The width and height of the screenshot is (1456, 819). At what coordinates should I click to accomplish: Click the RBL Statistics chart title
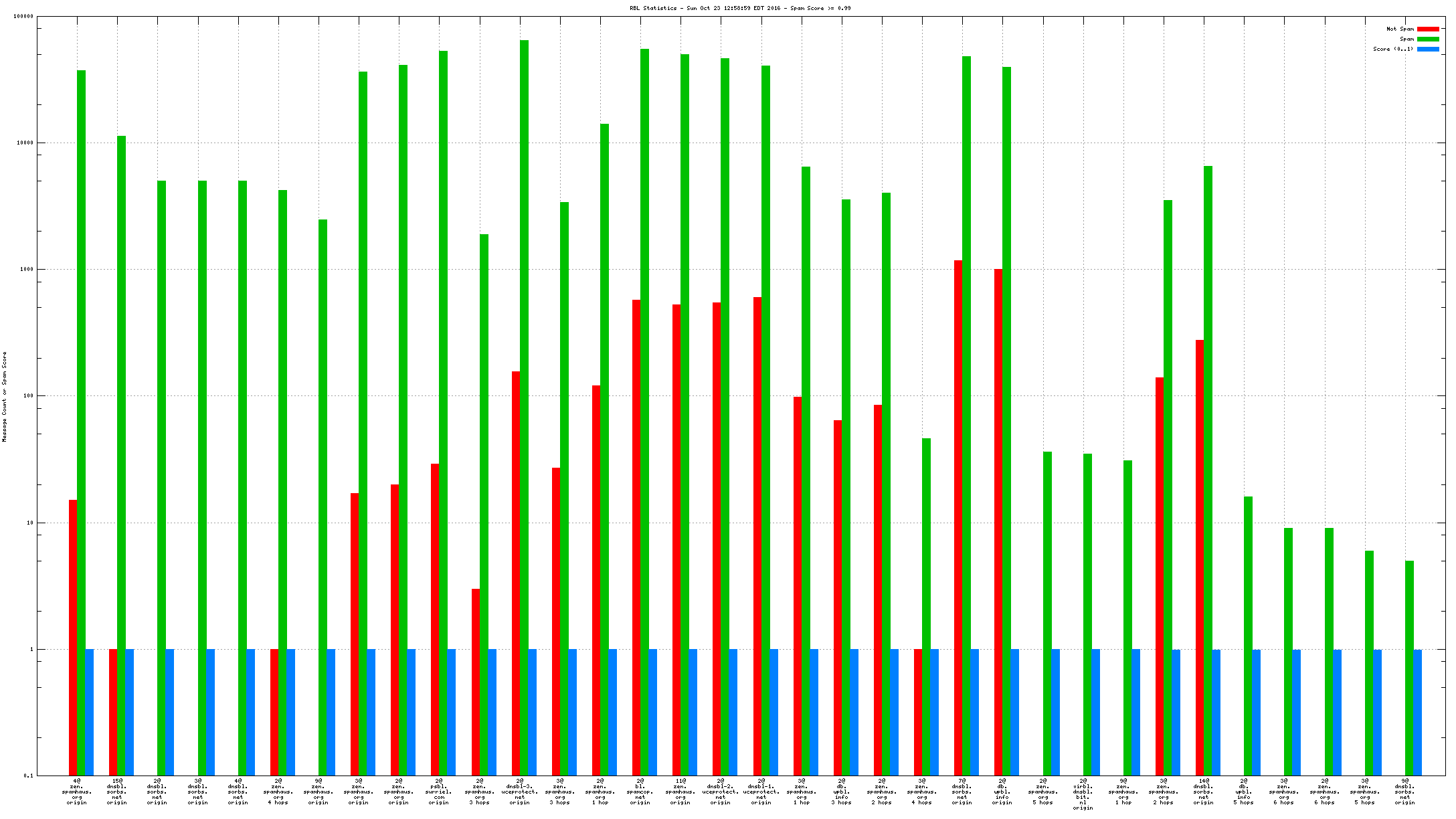pyautogui.click(x=740, y=8)
